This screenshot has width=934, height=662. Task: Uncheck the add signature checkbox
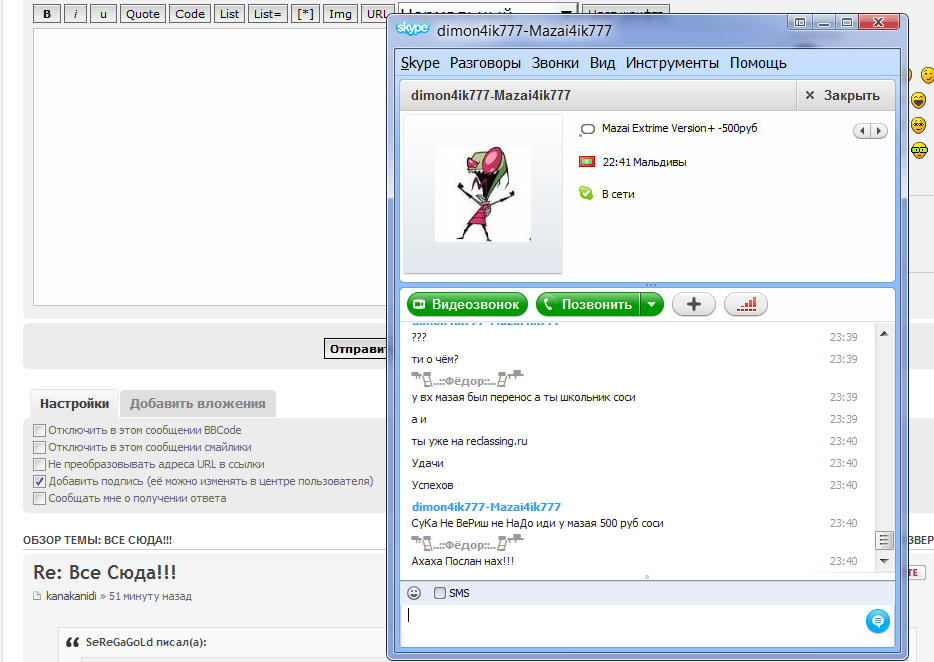pyautogui.click(x=39, y=481)
